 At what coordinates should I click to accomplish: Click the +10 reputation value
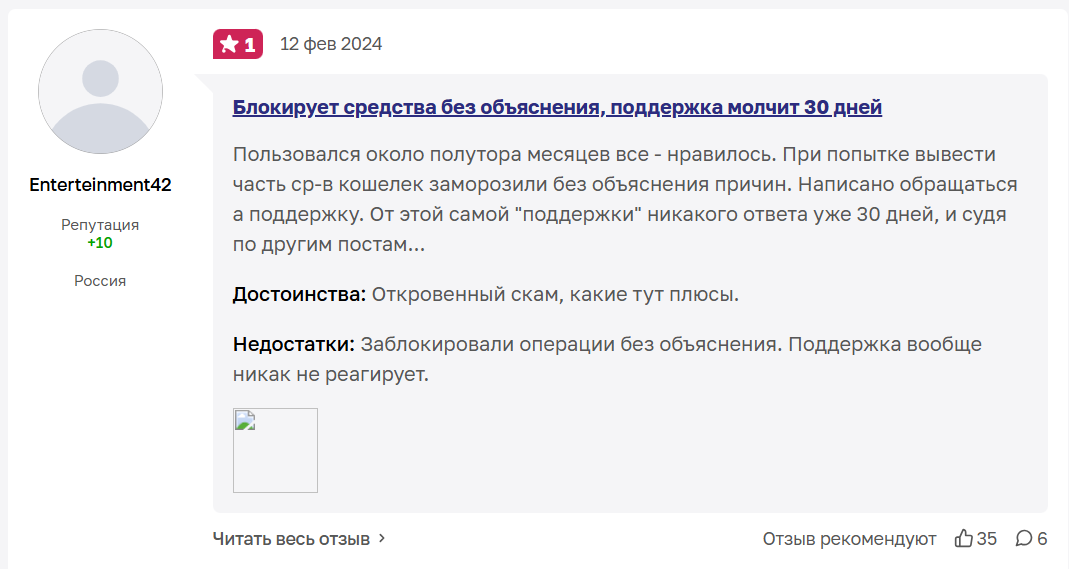(x=100, y=243)
